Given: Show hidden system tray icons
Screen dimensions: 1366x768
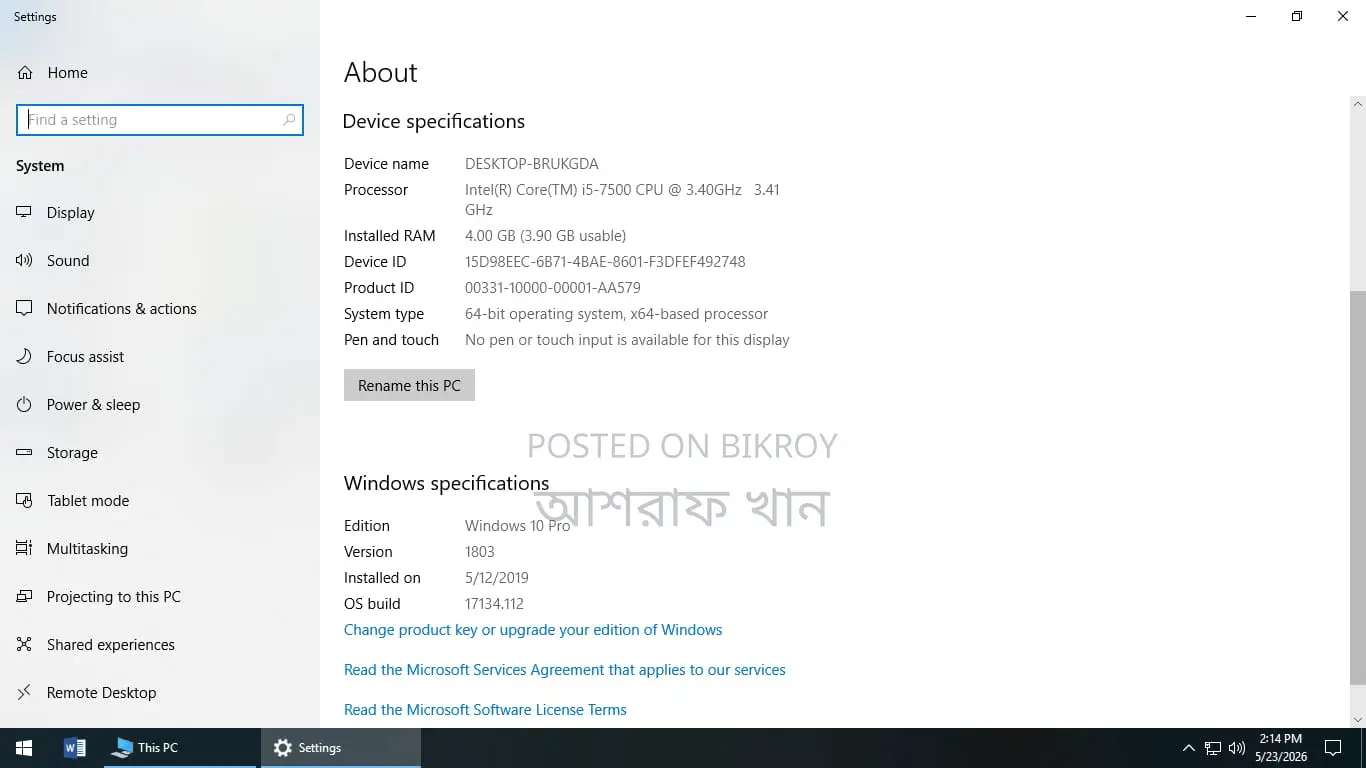Looking at the screenshot, I should 1188,748.
